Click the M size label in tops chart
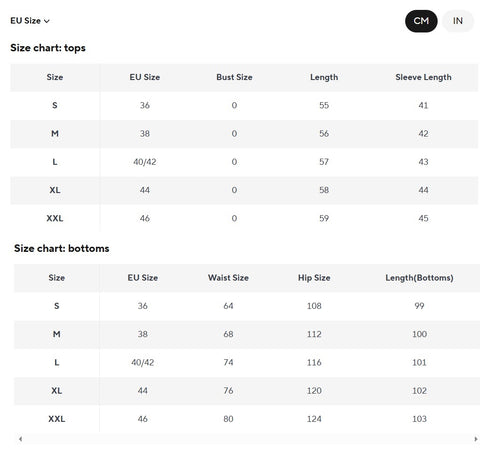The width and height of the screenshot is (480, 452). [x=55, y=134]
